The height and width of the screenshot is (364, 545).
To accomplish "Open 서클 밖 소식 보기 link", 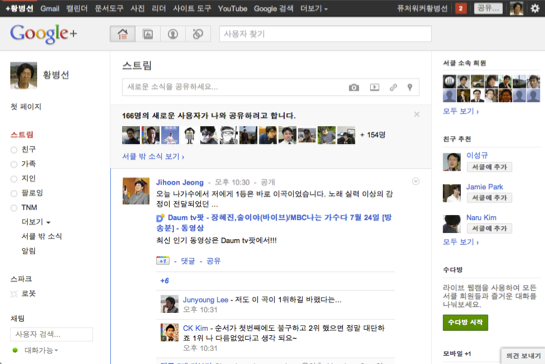I will (x=153, y=156).
